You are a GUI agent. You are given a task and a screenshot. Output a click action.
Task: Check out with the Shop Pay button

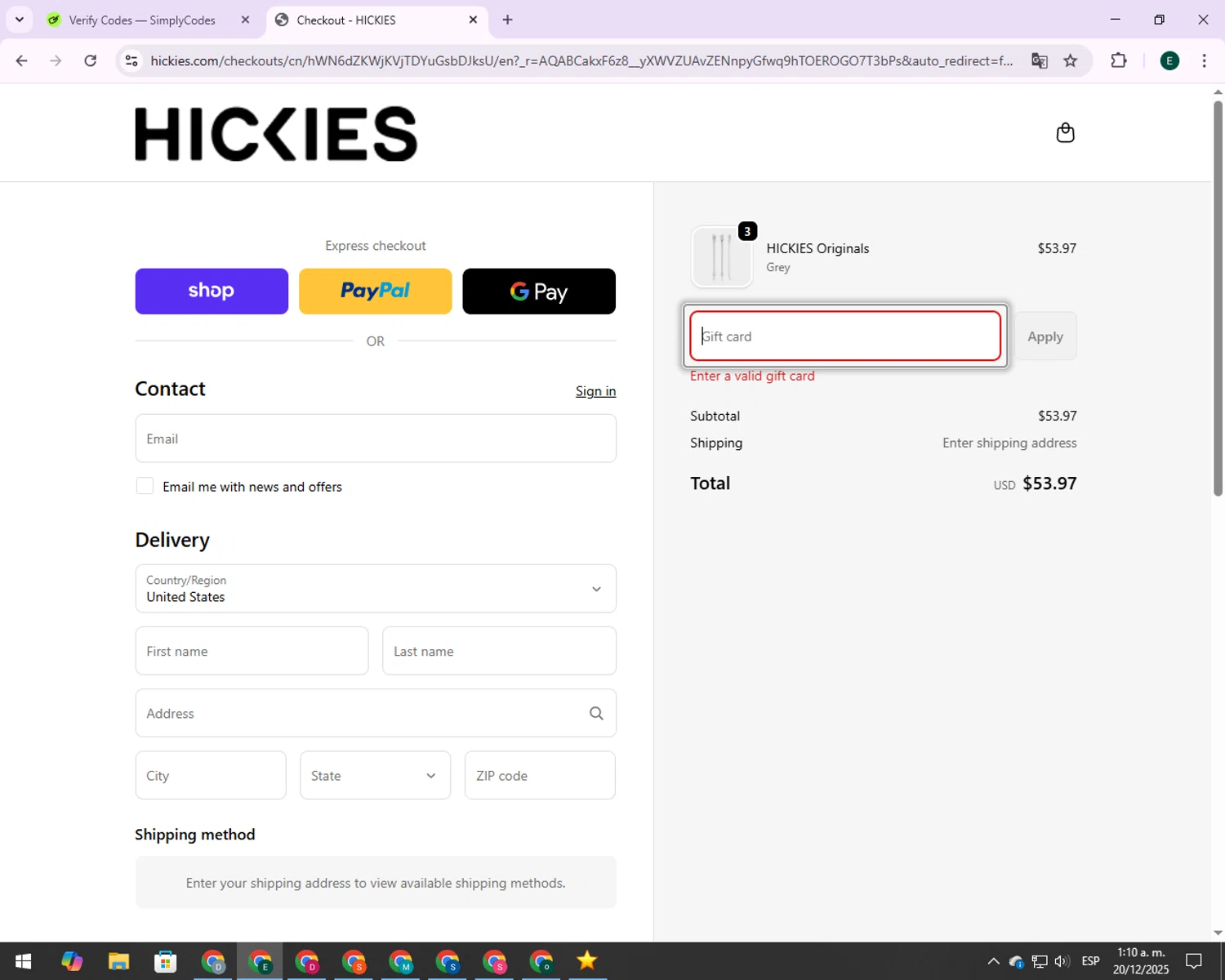212,292
